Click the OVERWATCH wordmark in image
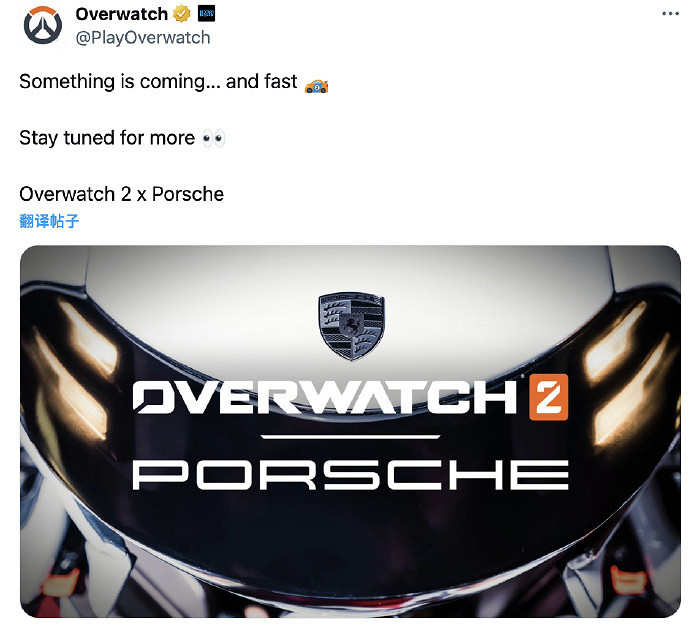The image size is (690, 629). (325, 397)
